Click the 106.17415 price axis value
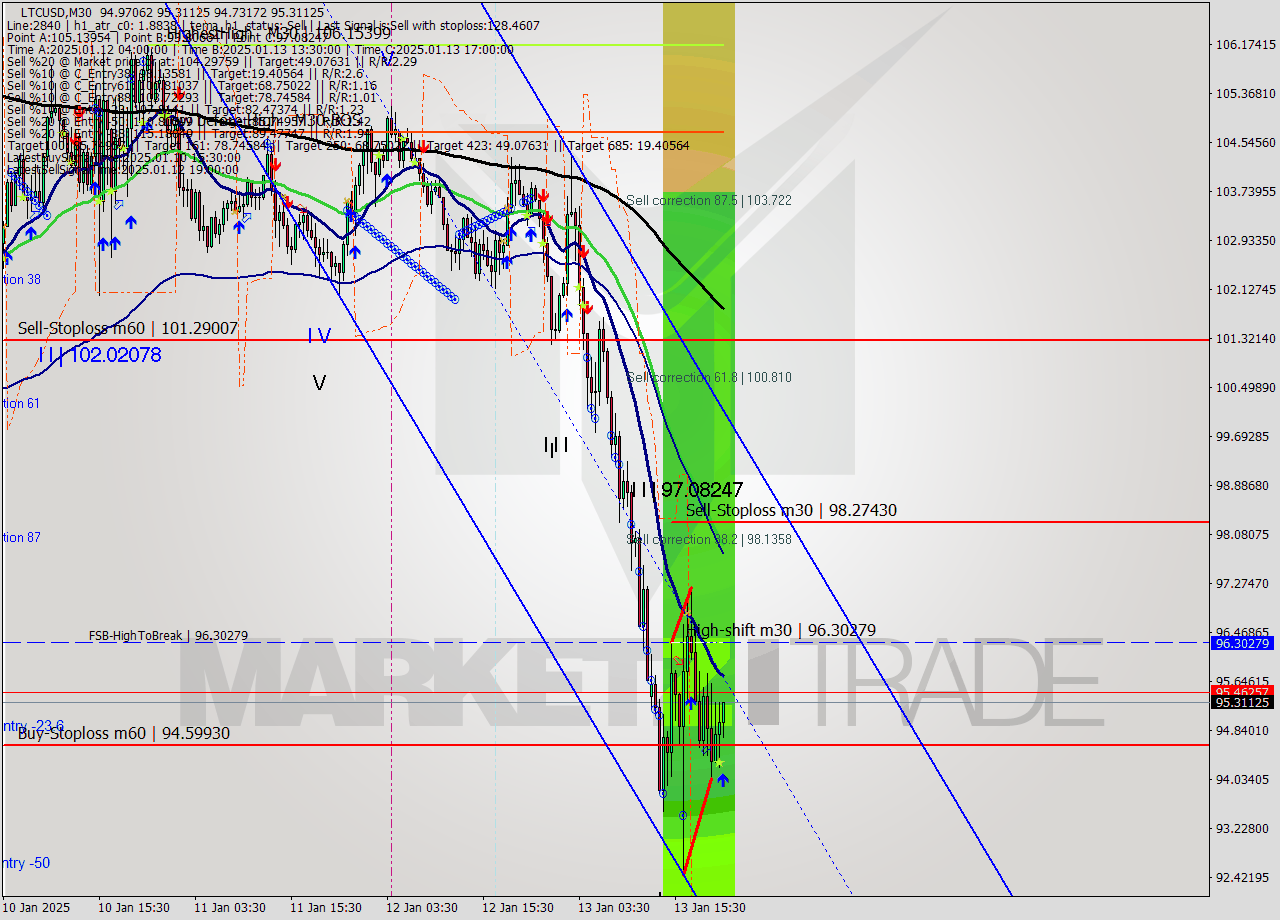Viewport: 1280px width, 920px height. pos(1245,44)
